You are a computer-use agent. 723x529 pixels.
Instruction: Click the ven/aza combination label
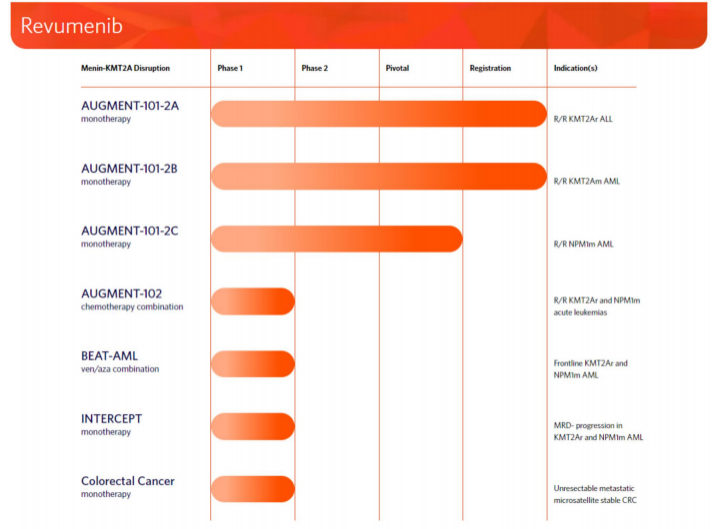[120, 369]
